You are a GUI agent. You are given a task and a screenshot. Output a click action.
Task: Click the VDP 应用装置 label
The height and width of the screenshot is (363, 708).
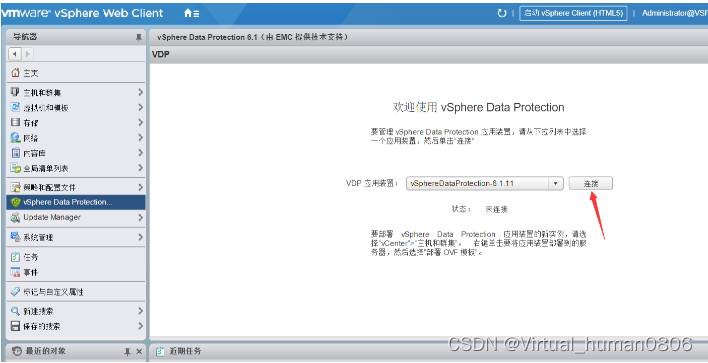click(373, 184)
